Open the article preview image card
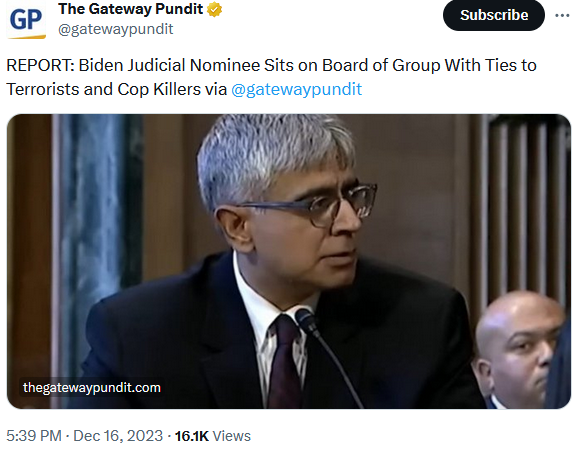This screenshot has width=585, height=451. pyautogui.click(x=289, y=261)
